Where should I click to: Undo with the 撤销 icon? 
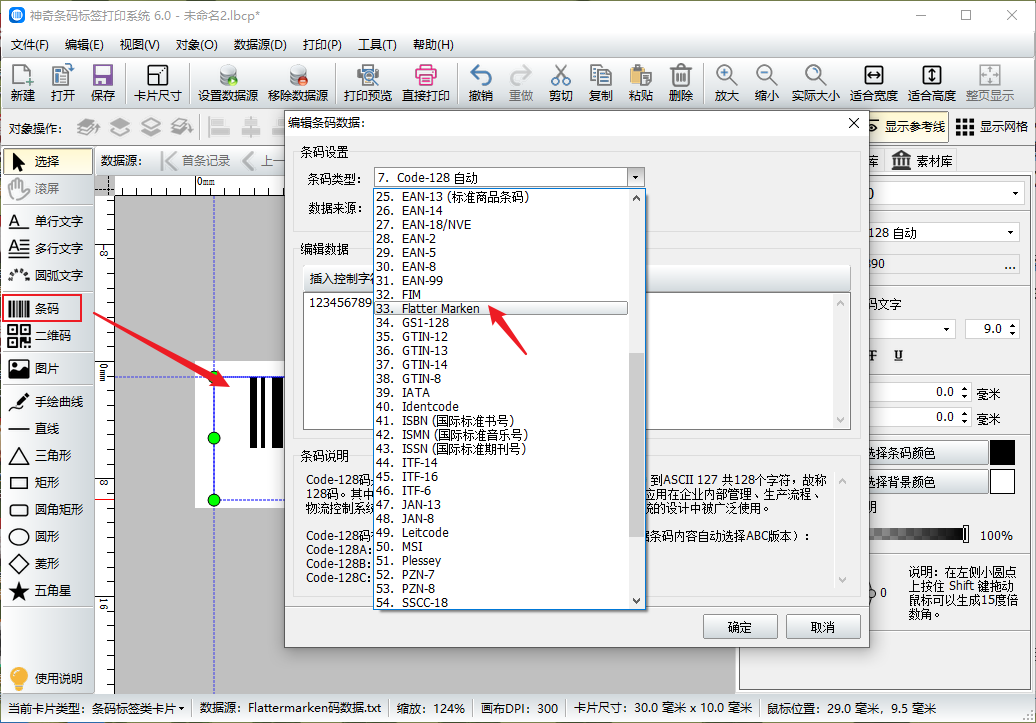481,83
